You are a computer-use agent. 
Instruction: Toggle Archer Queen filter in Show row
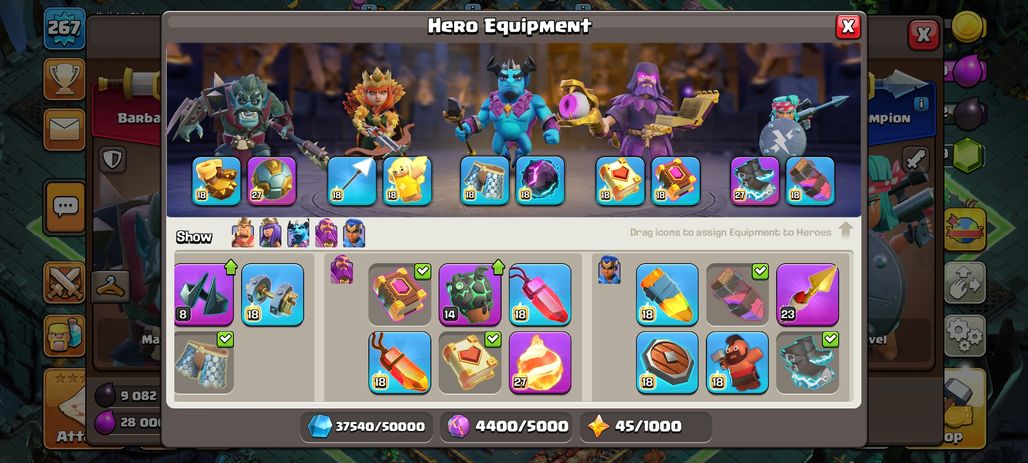[x=270, y=233]
